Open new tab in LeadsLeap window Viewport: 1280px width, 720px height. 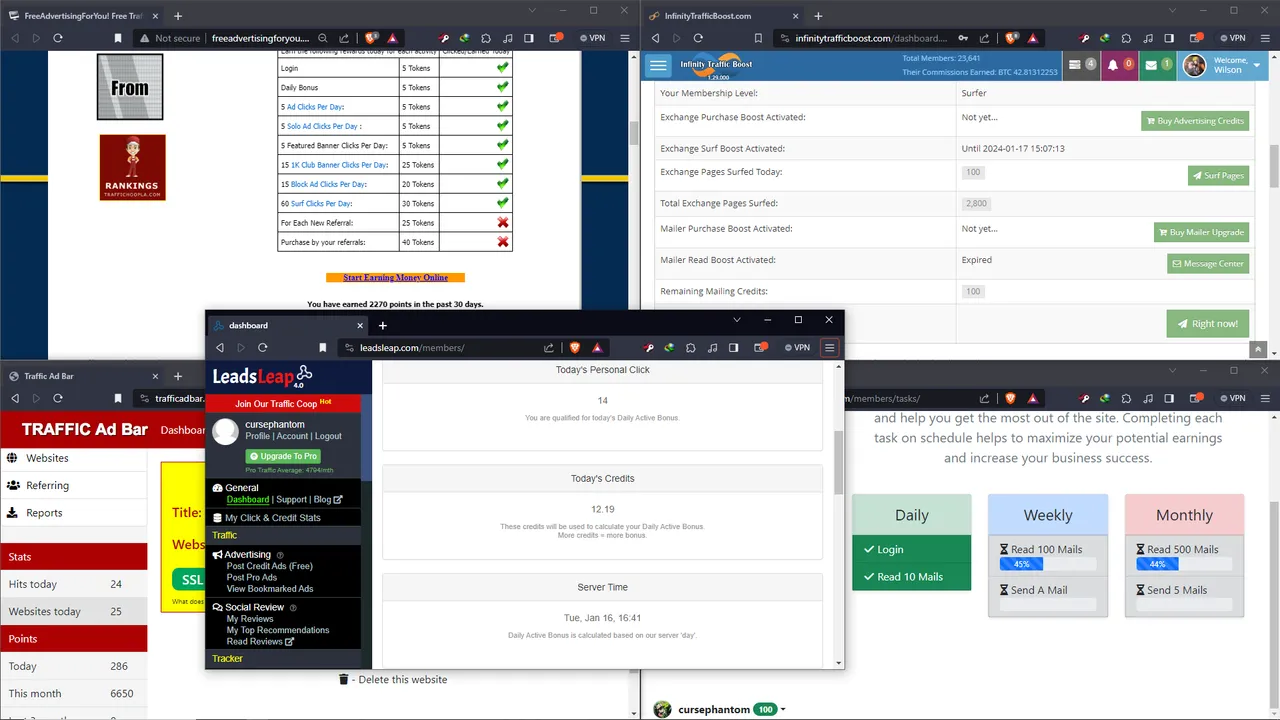(x=382, y=325)
